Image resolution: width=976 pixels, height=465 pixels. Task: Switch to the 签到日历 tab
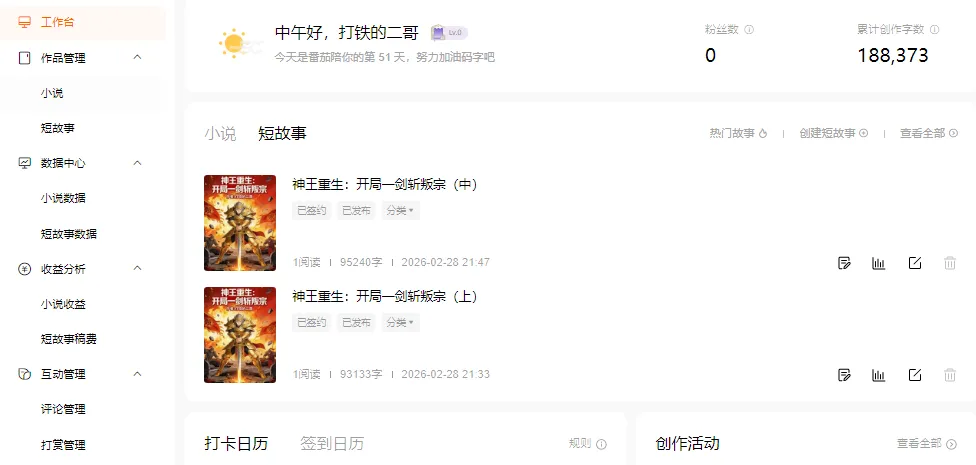332,444
